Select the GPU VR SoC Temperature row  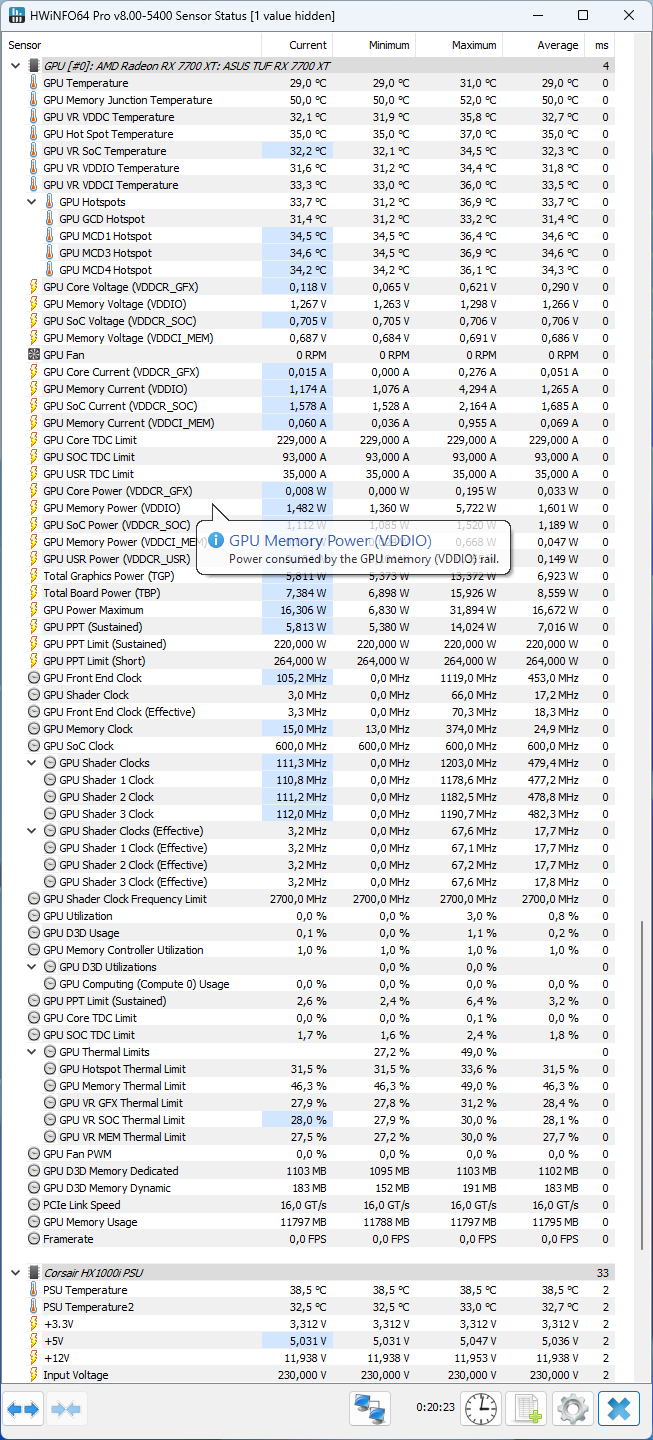coord(310,151)
